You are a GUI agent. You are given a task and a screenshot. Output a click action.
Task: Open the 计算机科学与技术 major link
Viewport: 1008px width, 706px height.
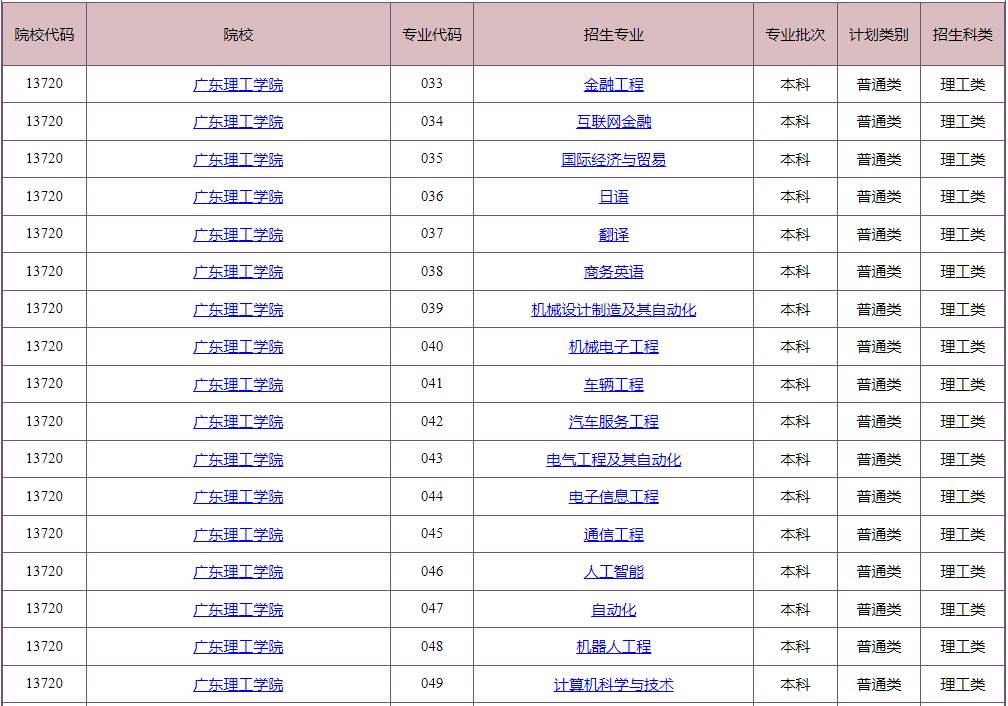(613, 684)
